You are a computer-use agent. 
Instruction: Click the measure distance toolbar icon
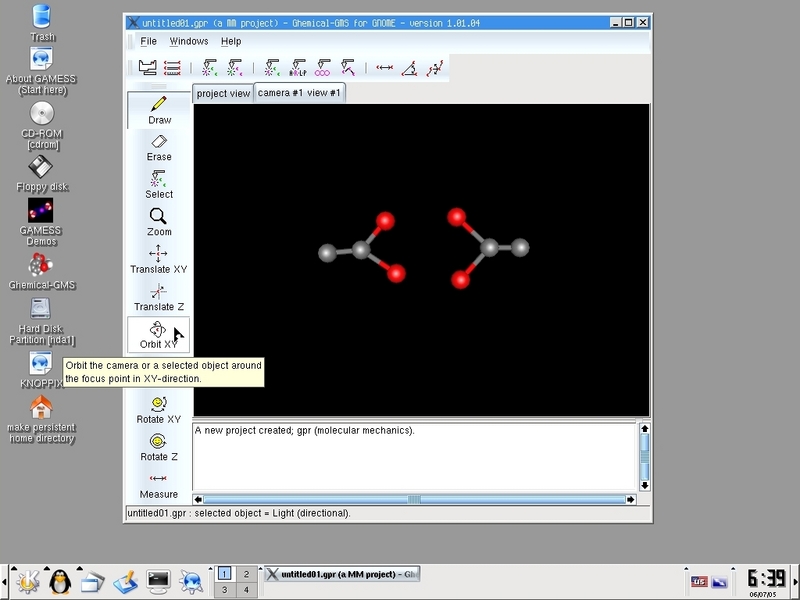click(x=384, y=68)
